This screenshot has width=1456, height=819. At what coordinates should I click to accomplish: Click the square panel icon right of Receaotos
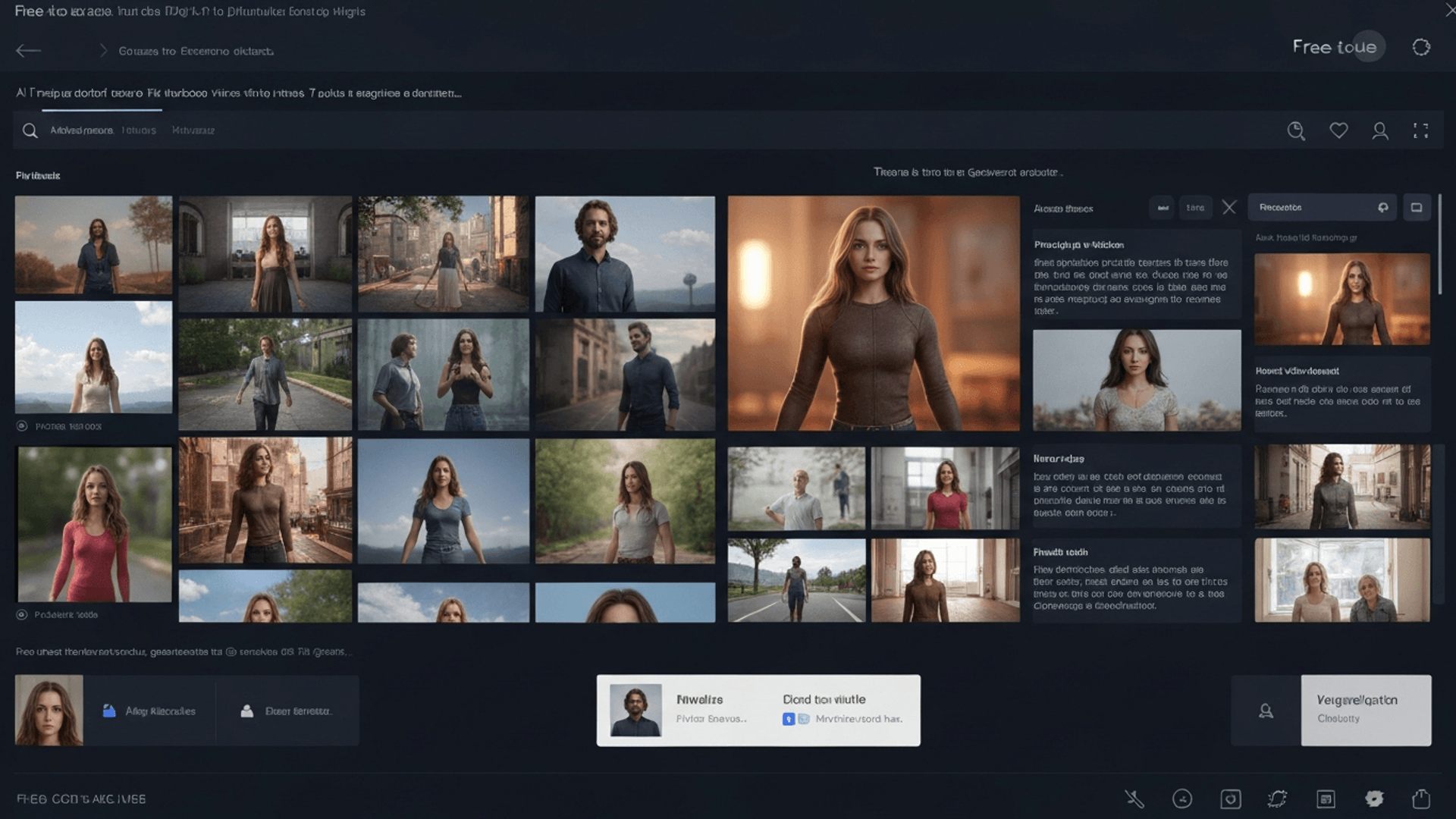pos(1417,208)
